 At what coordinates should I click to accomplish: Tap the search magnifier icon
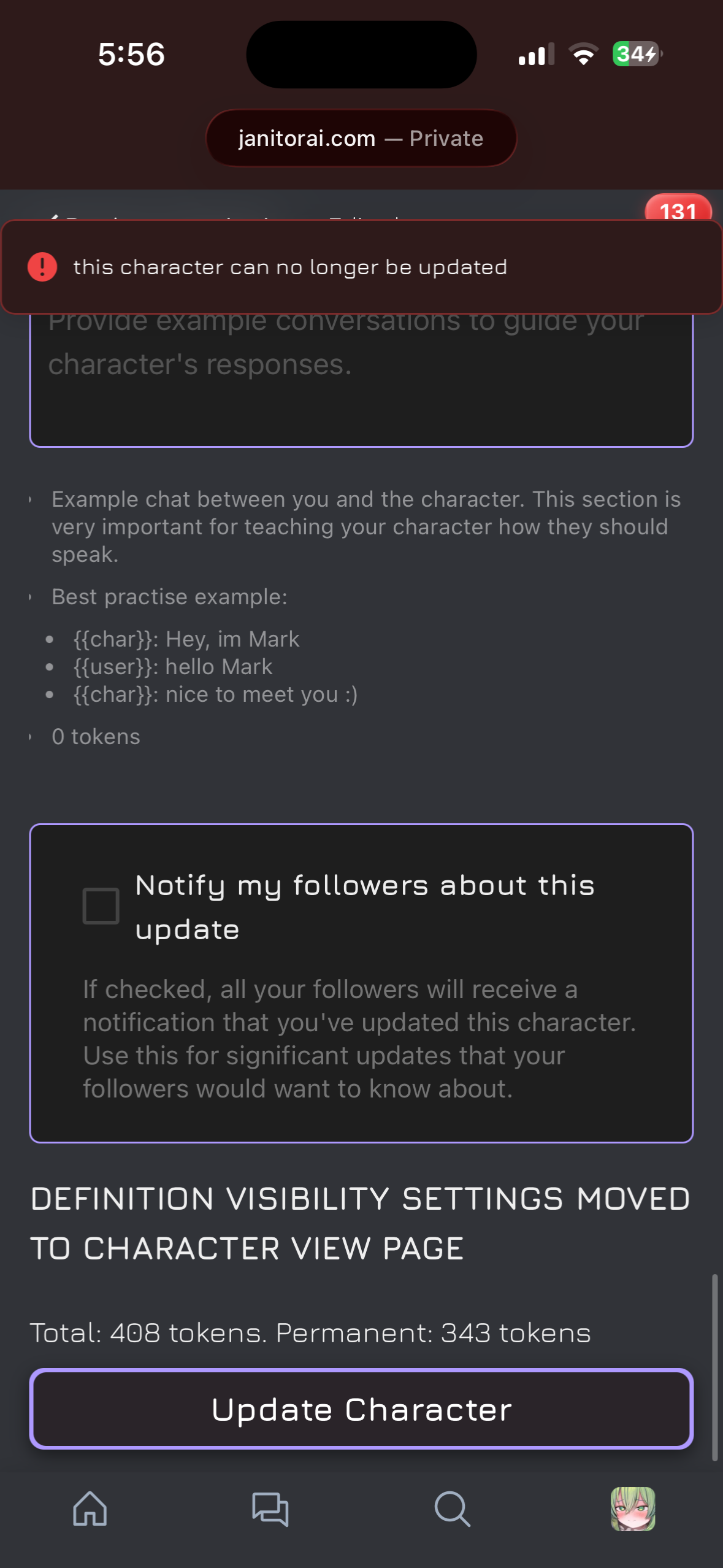click(x=452, y=1508)
